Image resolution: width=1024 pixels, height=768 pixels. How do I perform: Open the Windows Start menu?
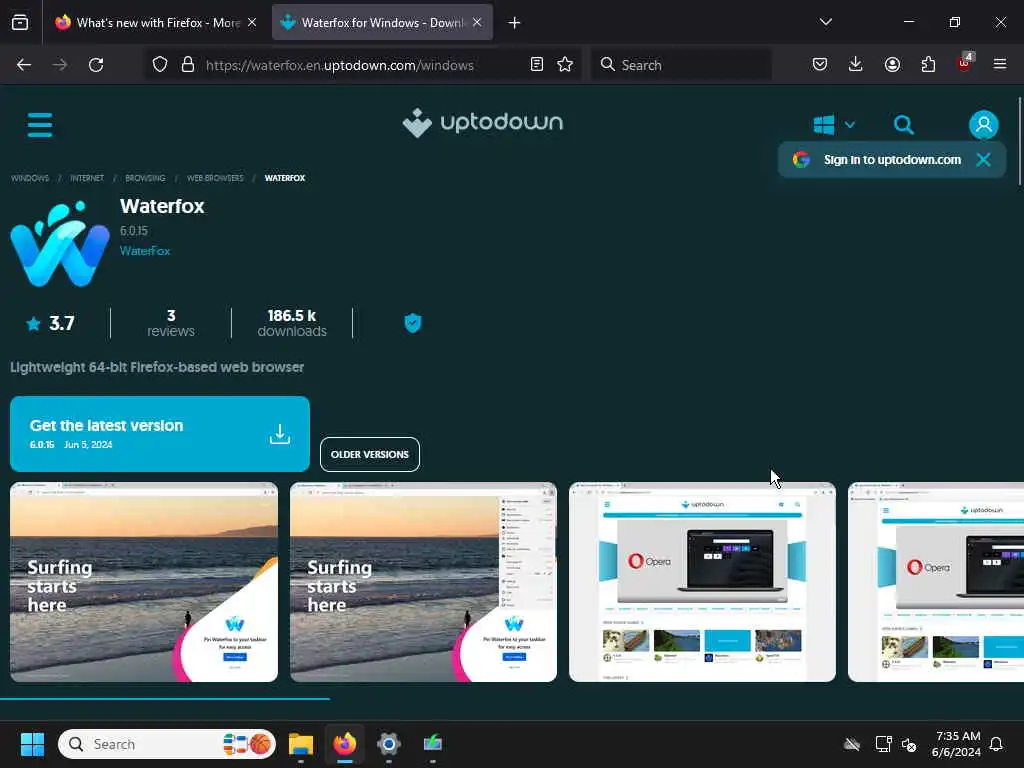coord(32,744)
